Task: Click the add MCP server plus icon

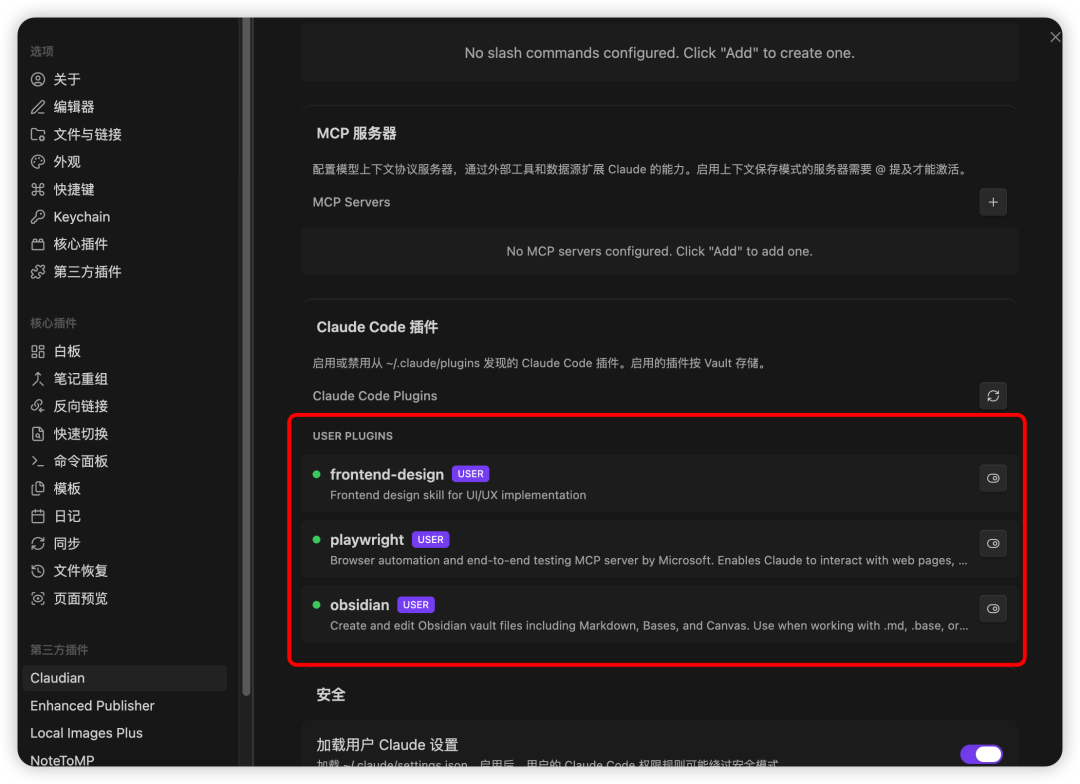Action: 993,201
